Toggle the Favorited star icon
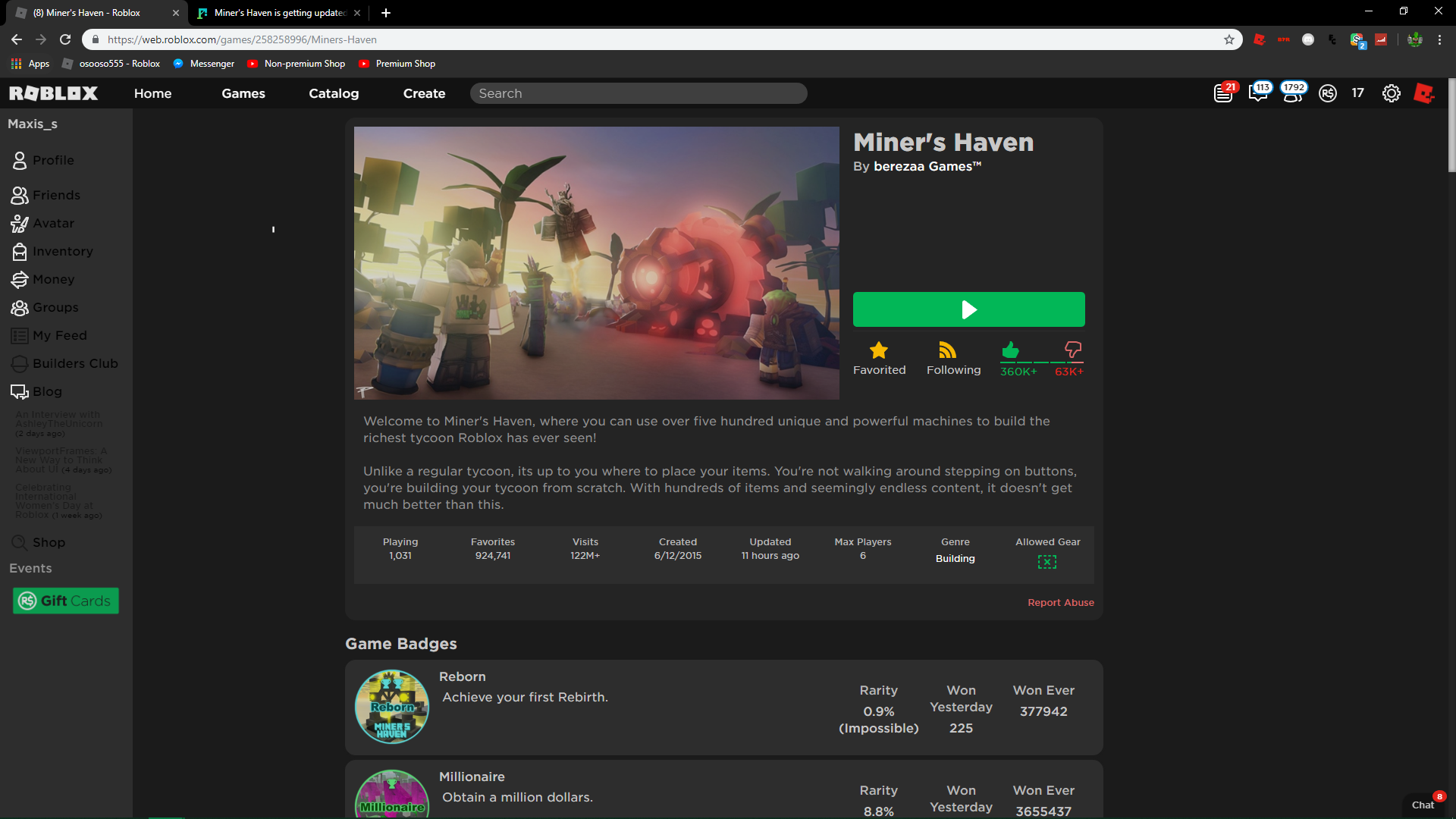 click(x=879, y=350)
